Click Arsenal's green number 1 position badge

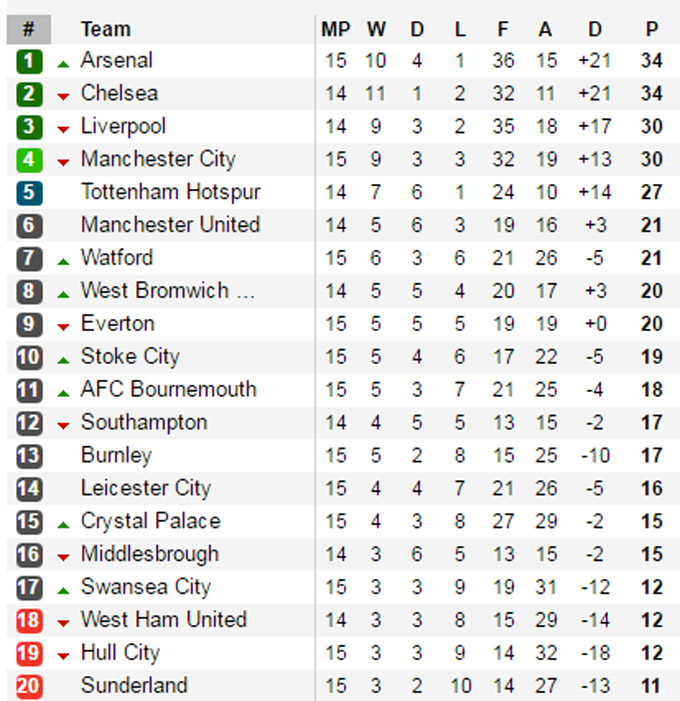click(x=29, y=61)
